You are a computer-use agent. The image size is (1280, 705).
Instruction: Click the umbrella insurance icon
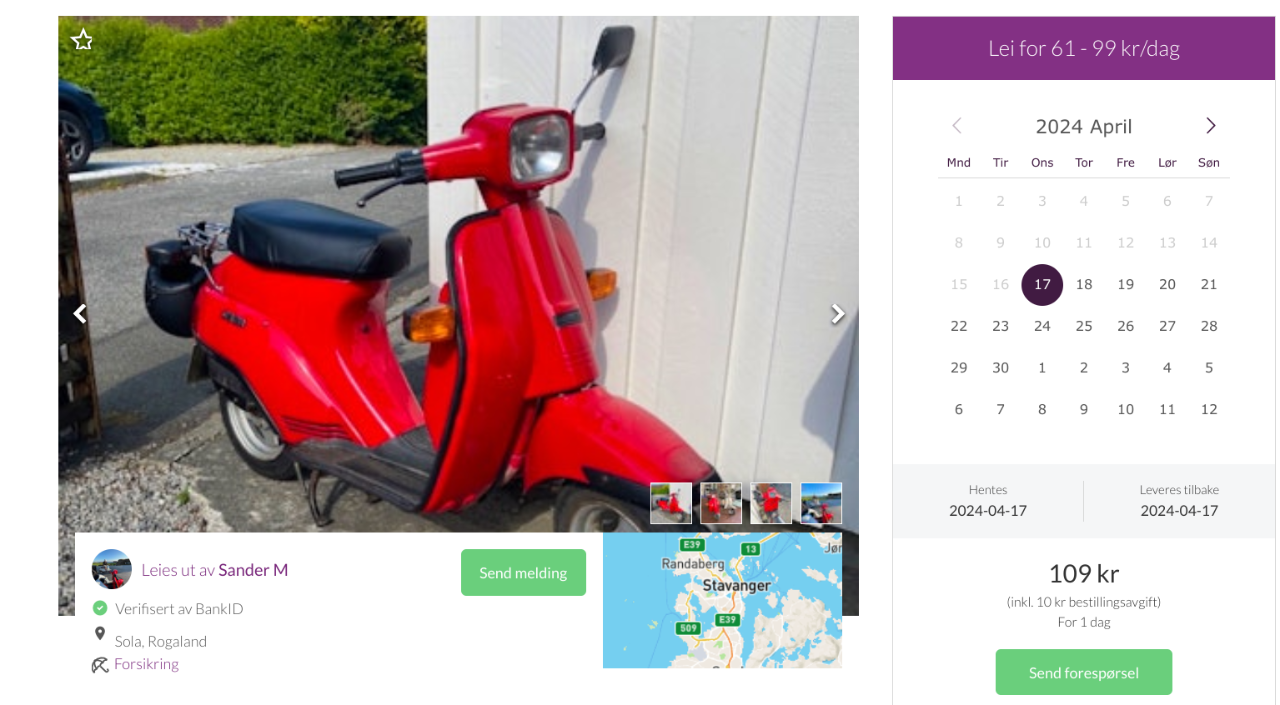coord(100,664)
